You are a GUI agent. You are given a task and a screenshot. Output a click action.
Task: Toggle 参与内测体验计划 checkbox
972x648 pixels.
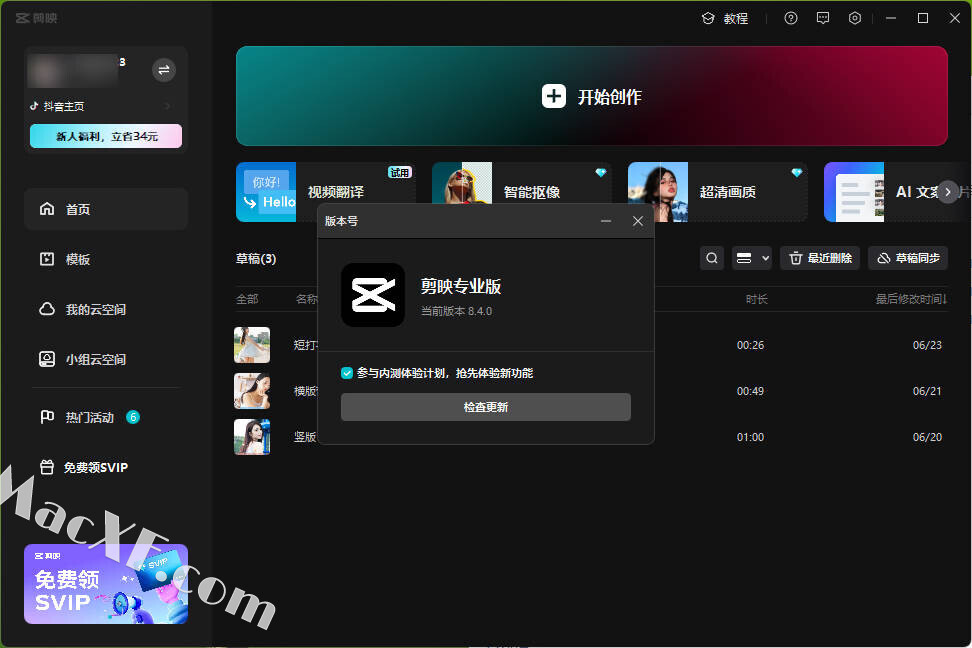[347, 373]
